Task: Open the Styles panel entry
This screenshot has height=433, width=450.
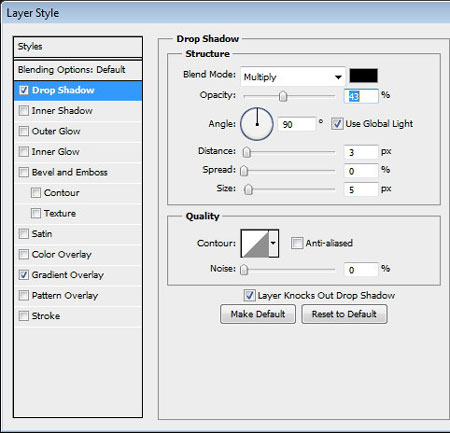Action: click(x=78, y=47)
